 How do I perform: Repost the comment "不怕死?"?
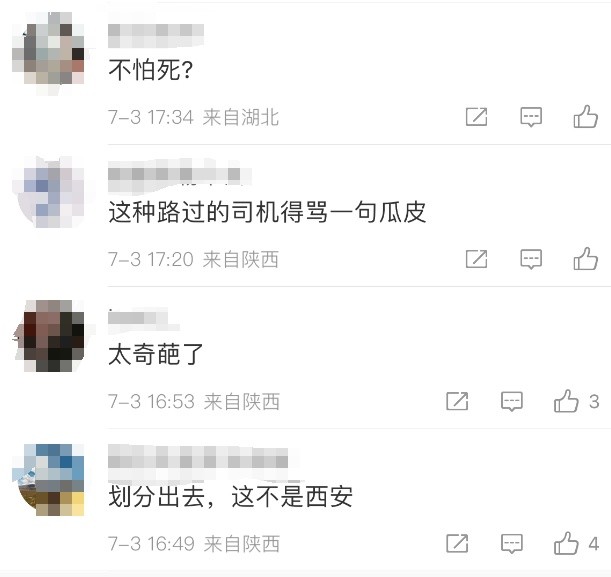[x=477, y=116]
